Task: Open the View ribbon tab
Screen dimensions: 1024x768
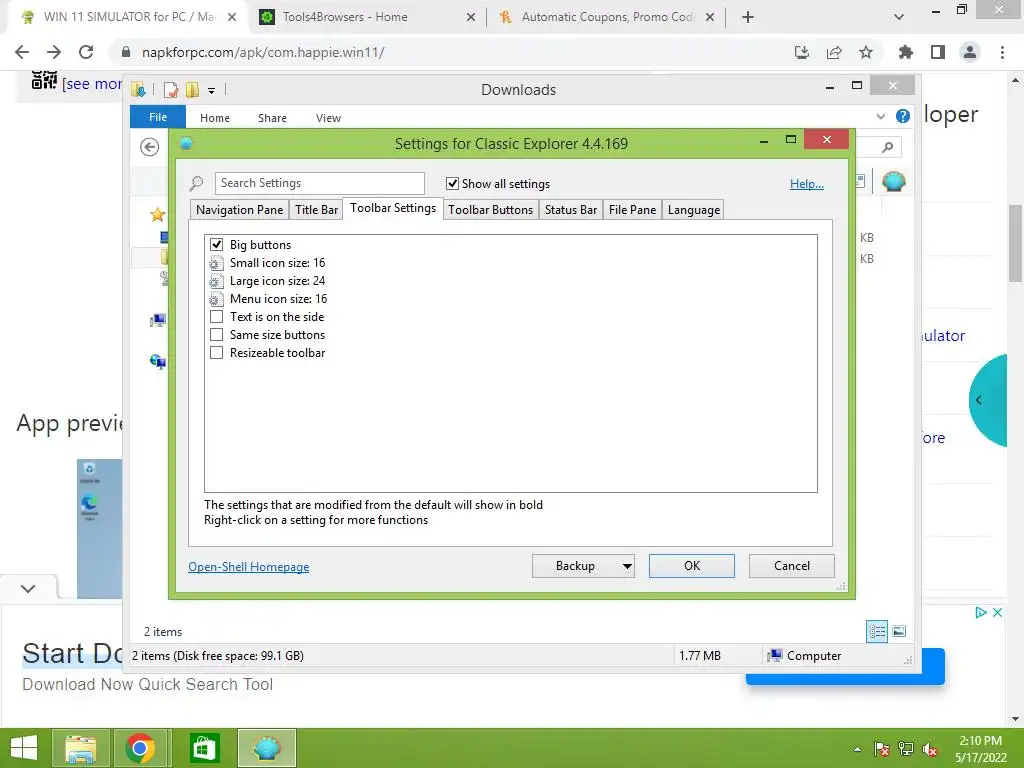Action: (328, 118)
